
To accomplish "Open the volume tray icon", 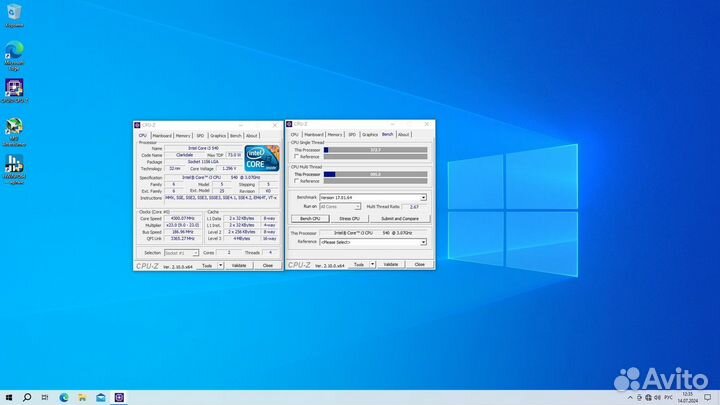I will pos(657,398).
